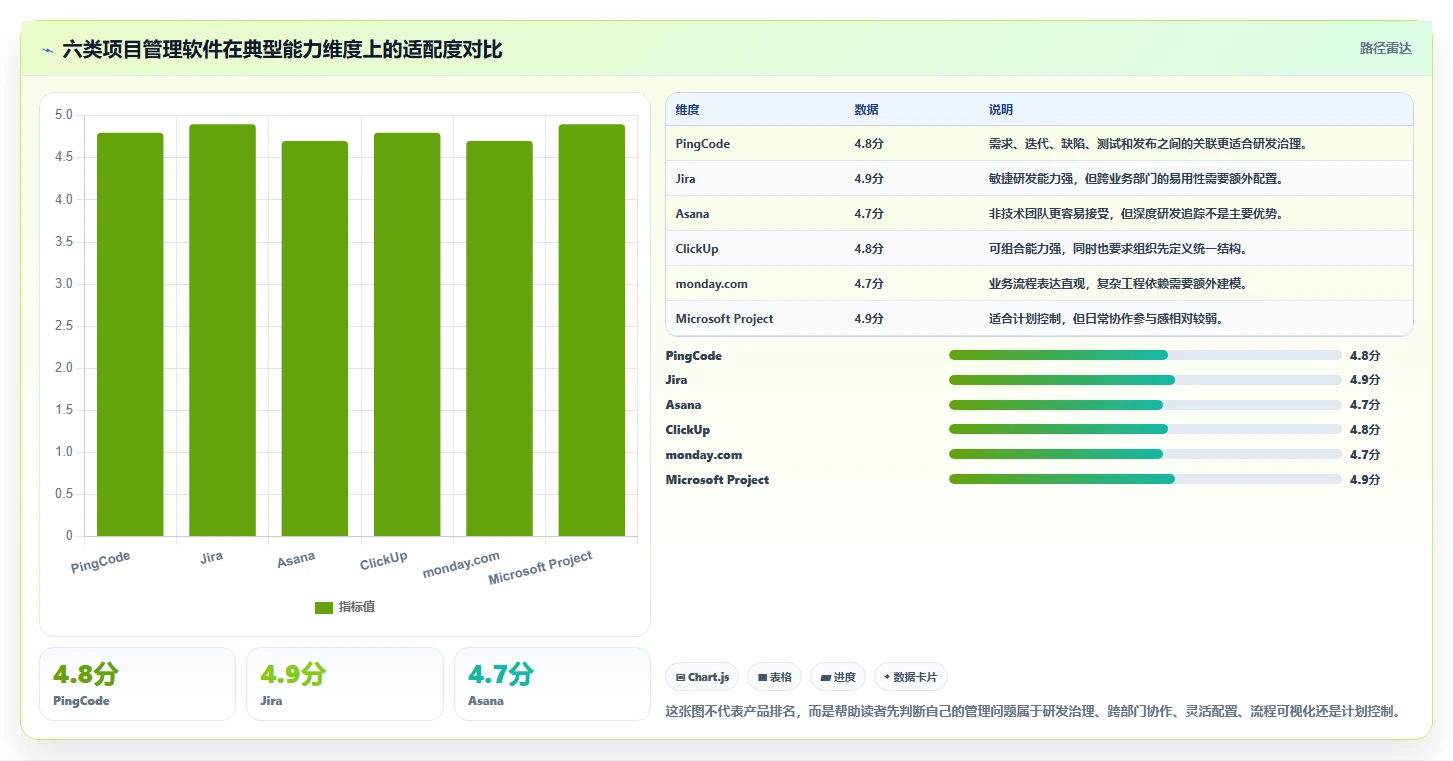The height and width of the screenshot is (761, 1453).
Task: Click the Microsoft Project bar in the chart
Action: pyautogui.click(x=592, y=330)
